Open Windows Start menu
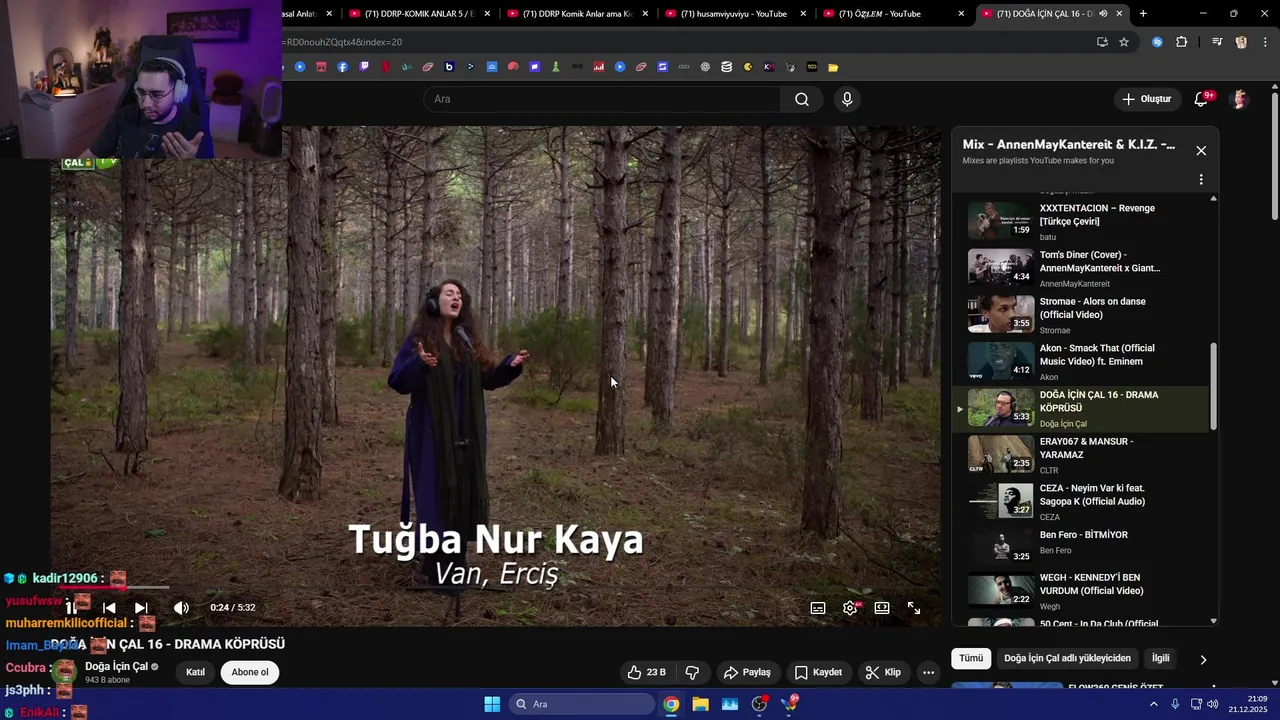 tap(492, 704)
